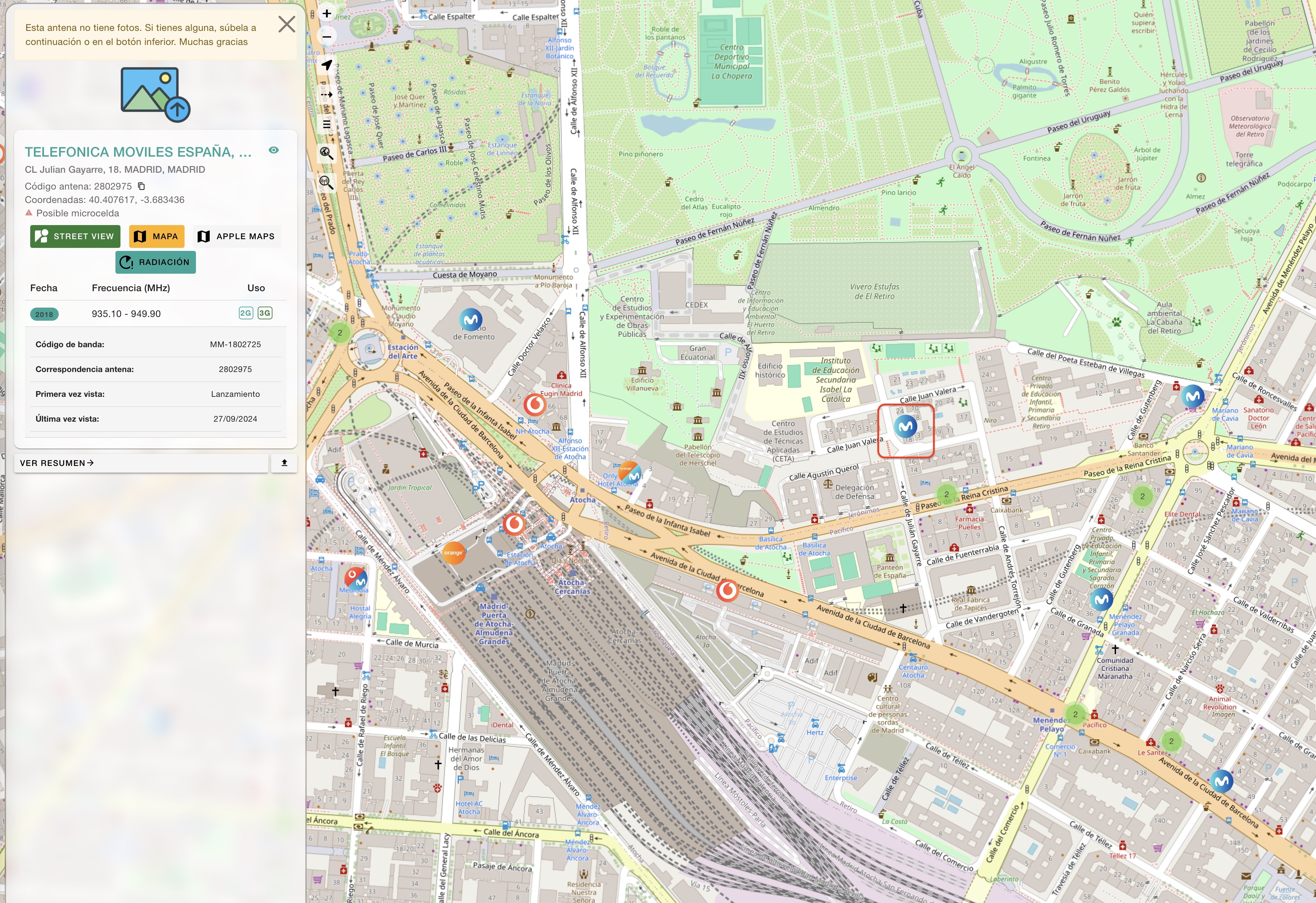Expand cluster 2 near Le Santé
This screenshot has height=903, width=1316.
(1171, 741)
